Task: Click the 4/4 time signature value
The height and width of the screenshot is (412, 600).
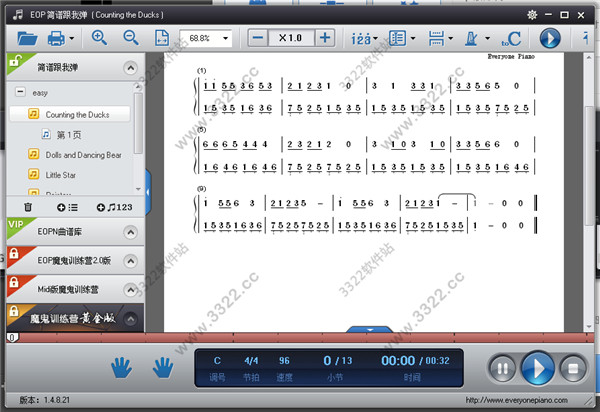Action: (x=251, y=361)
